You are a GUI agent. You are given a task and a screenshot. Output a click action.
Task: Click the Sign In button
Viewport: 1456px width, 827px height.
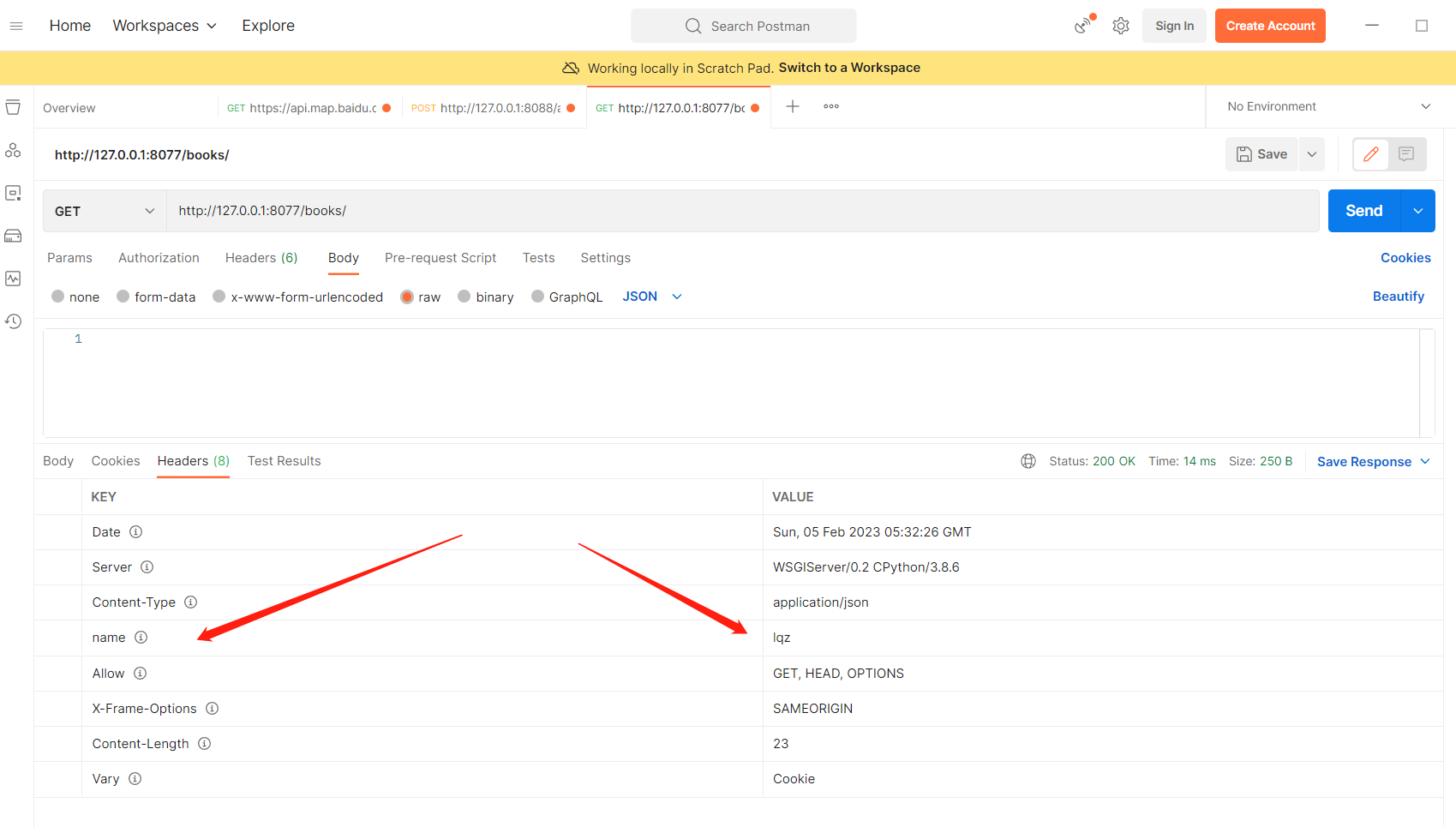pyautogui.click(x=1174, y=26)
